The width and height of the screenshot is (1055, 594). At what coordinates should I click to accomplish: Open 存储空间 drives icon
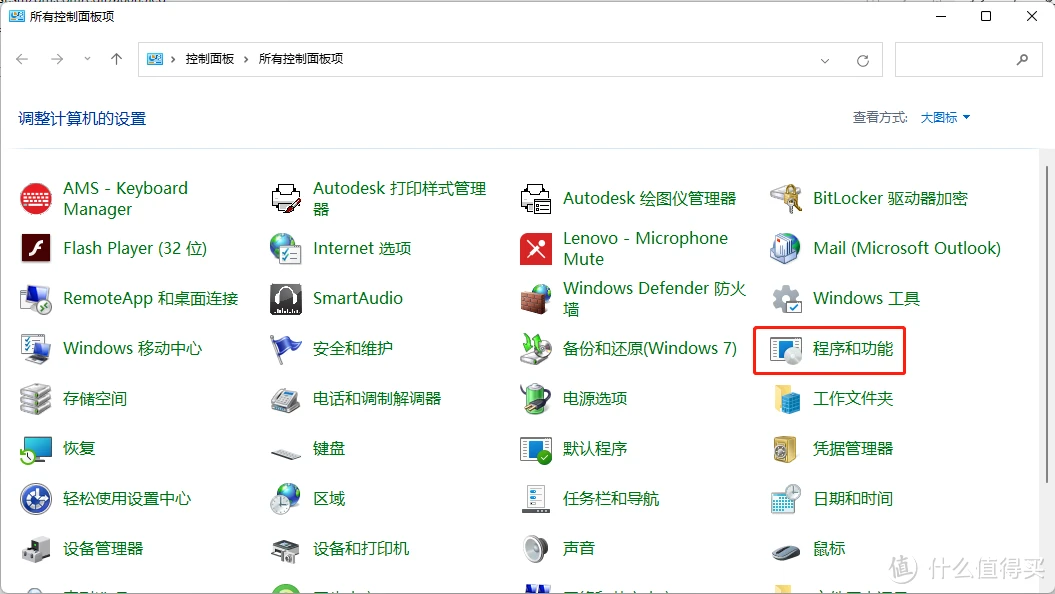coord(36,399)
